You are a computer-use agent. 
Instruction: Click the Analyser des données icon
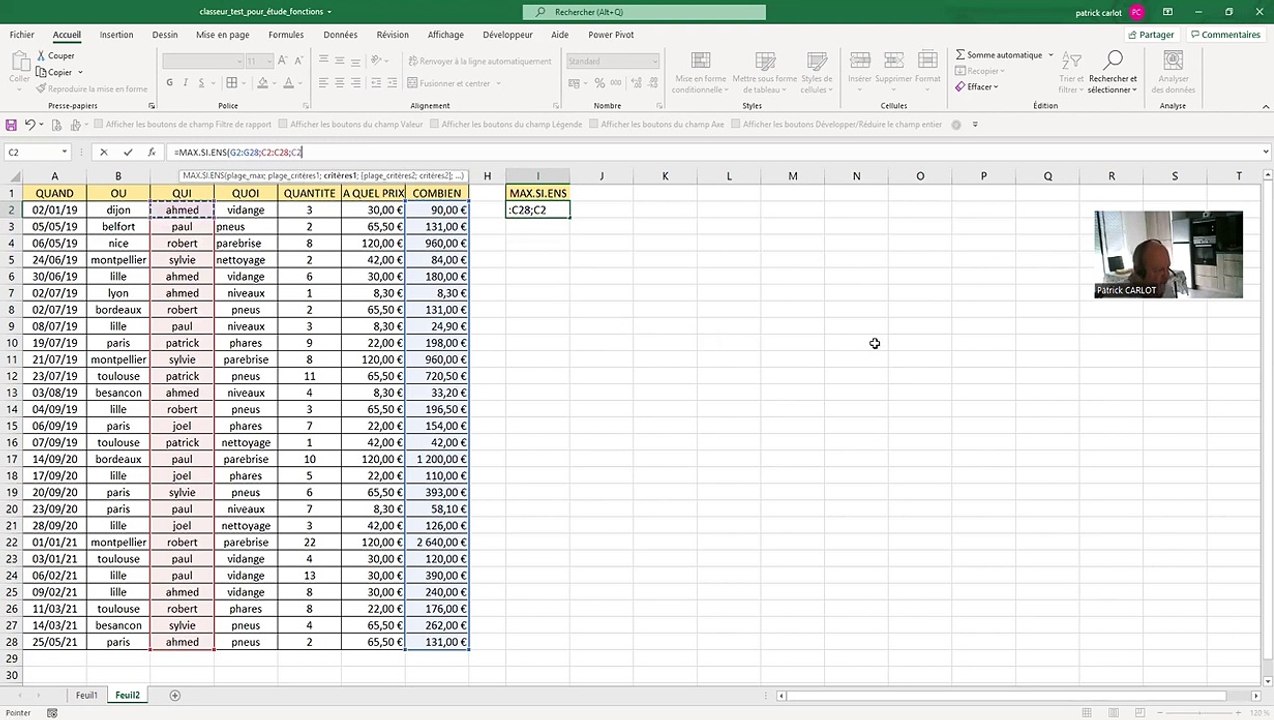point(1173,61)
